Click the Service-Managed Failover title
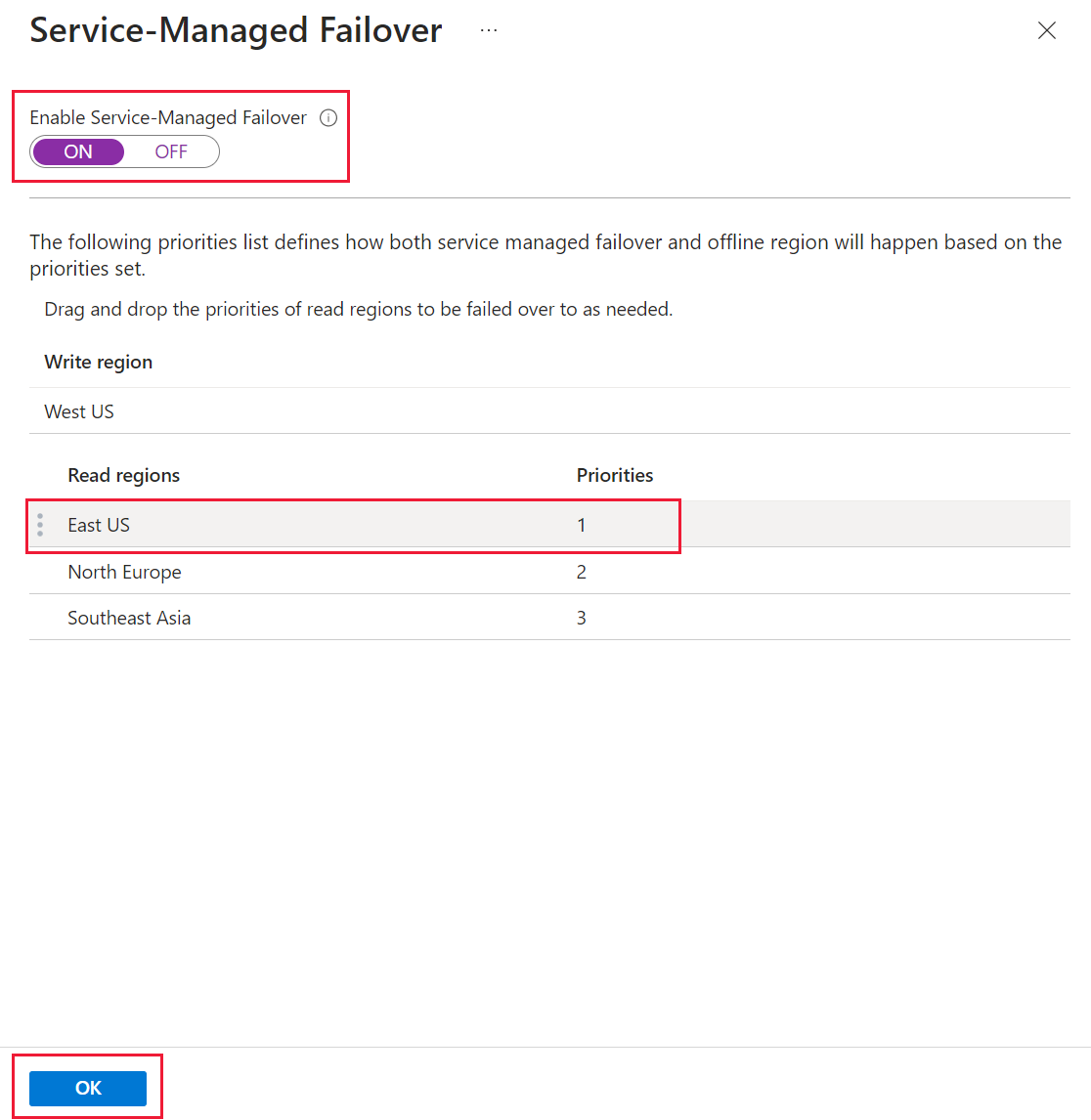The image size is (1091, 1120). point(235,30)
